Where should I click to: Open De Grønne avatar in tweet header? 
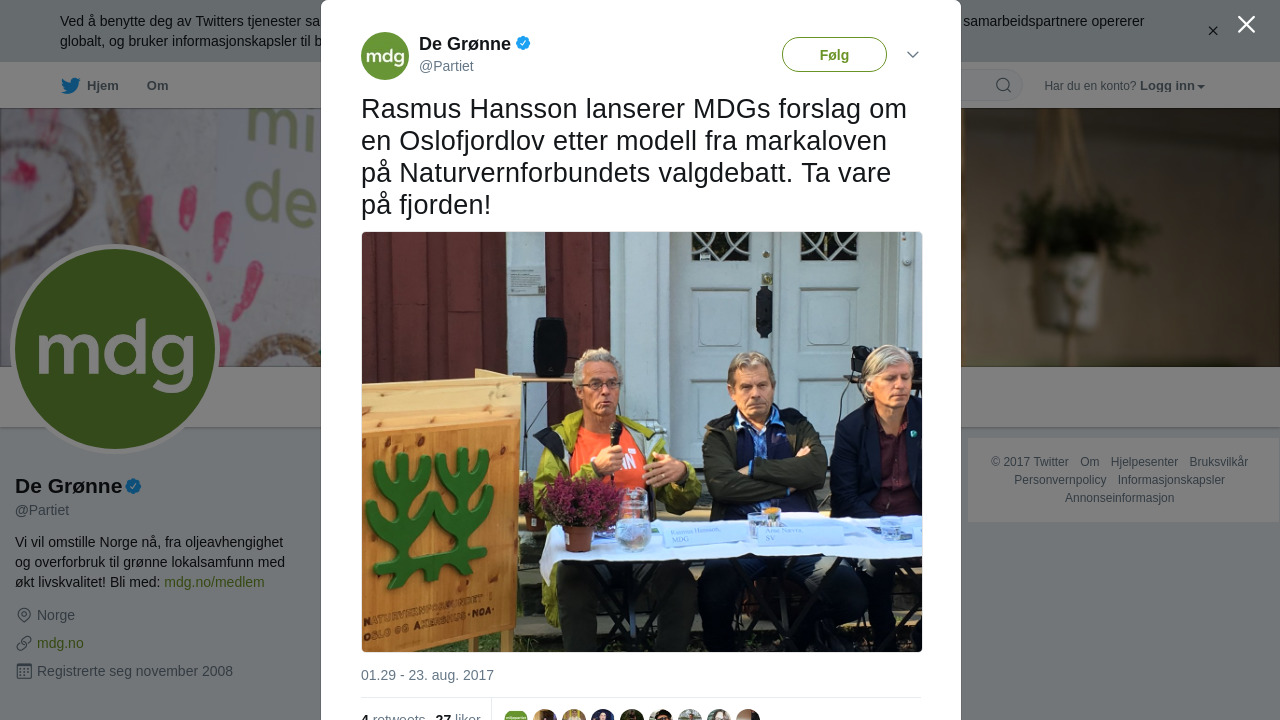pos(385,56)
